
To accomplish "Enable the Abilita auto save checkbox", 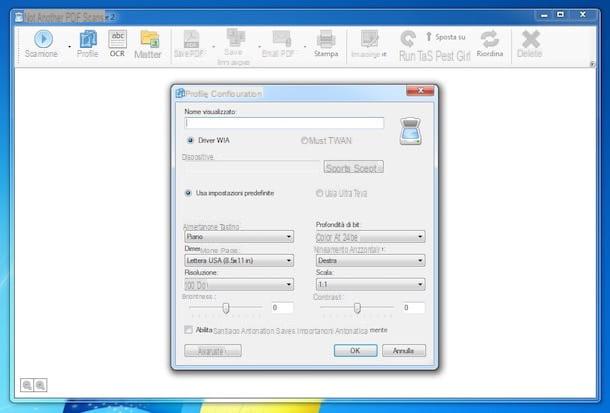I will tap(189, 330).
